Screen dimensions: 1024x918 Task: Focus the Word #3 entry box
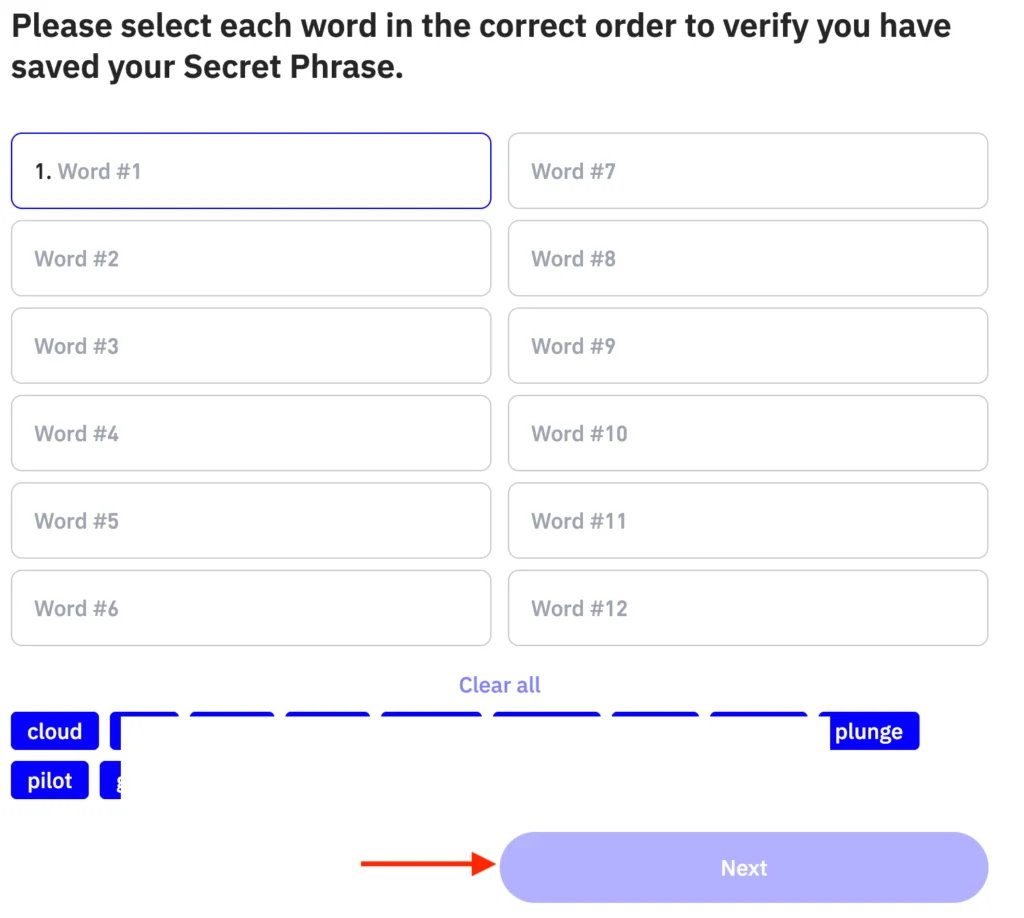(251, 346)
